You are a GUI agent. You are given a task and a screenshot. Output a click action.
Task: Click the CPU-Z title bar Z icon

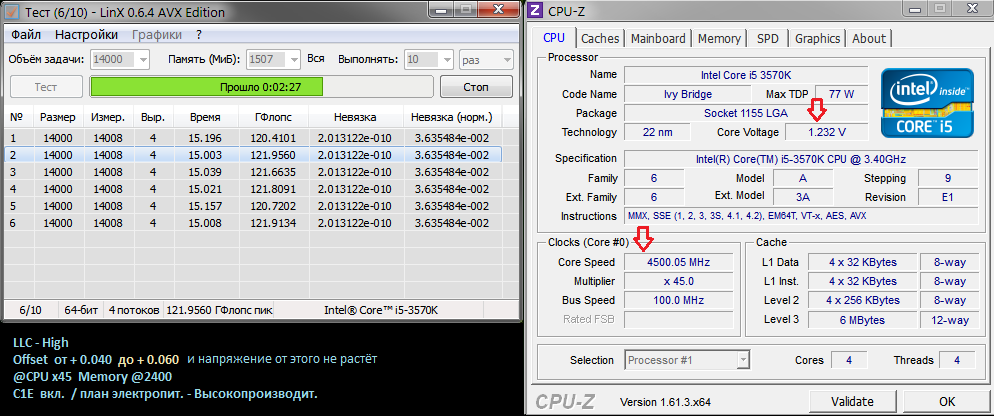pos(536,11)
